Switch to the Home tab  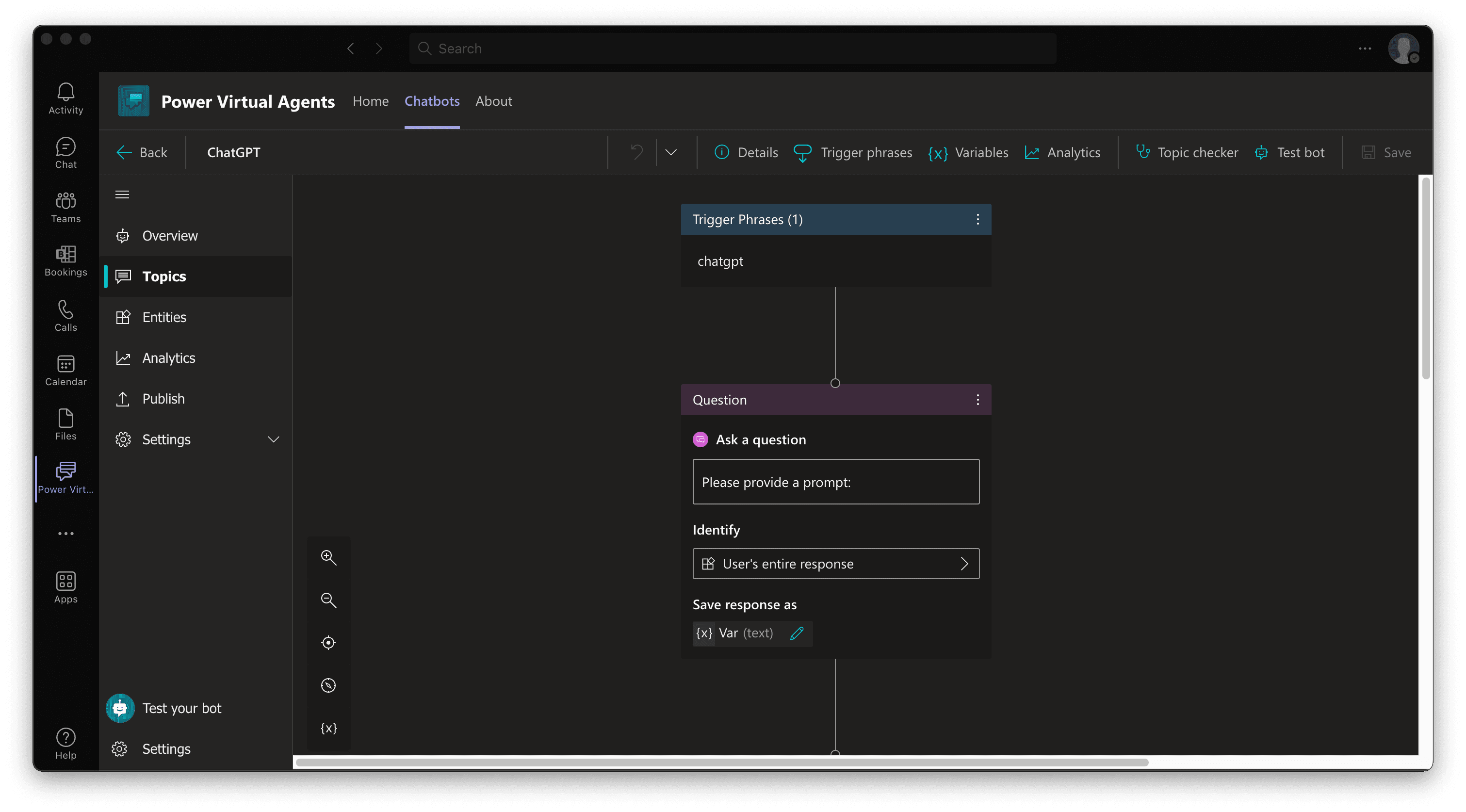coord(371,101)
